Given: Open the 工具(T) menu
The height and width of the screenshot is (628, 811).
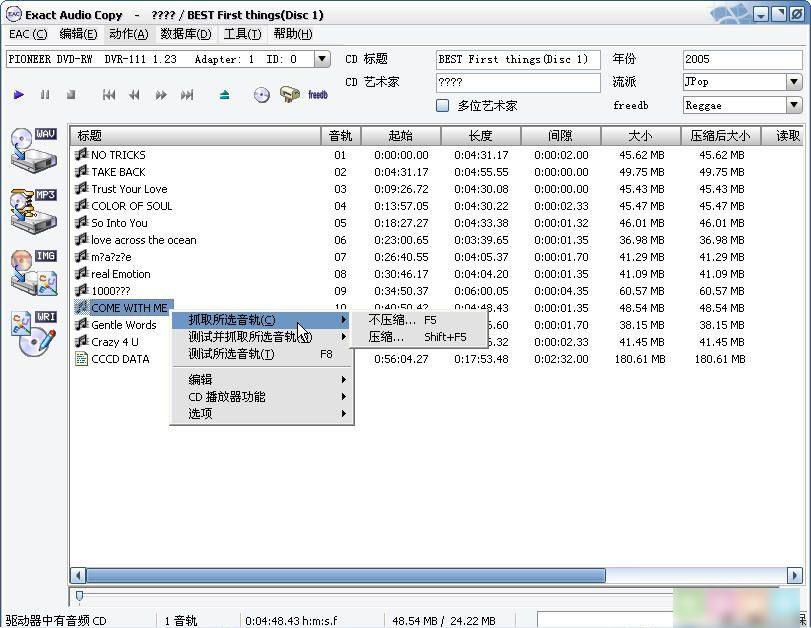Looking at the screenshot, I should point(242,34).
